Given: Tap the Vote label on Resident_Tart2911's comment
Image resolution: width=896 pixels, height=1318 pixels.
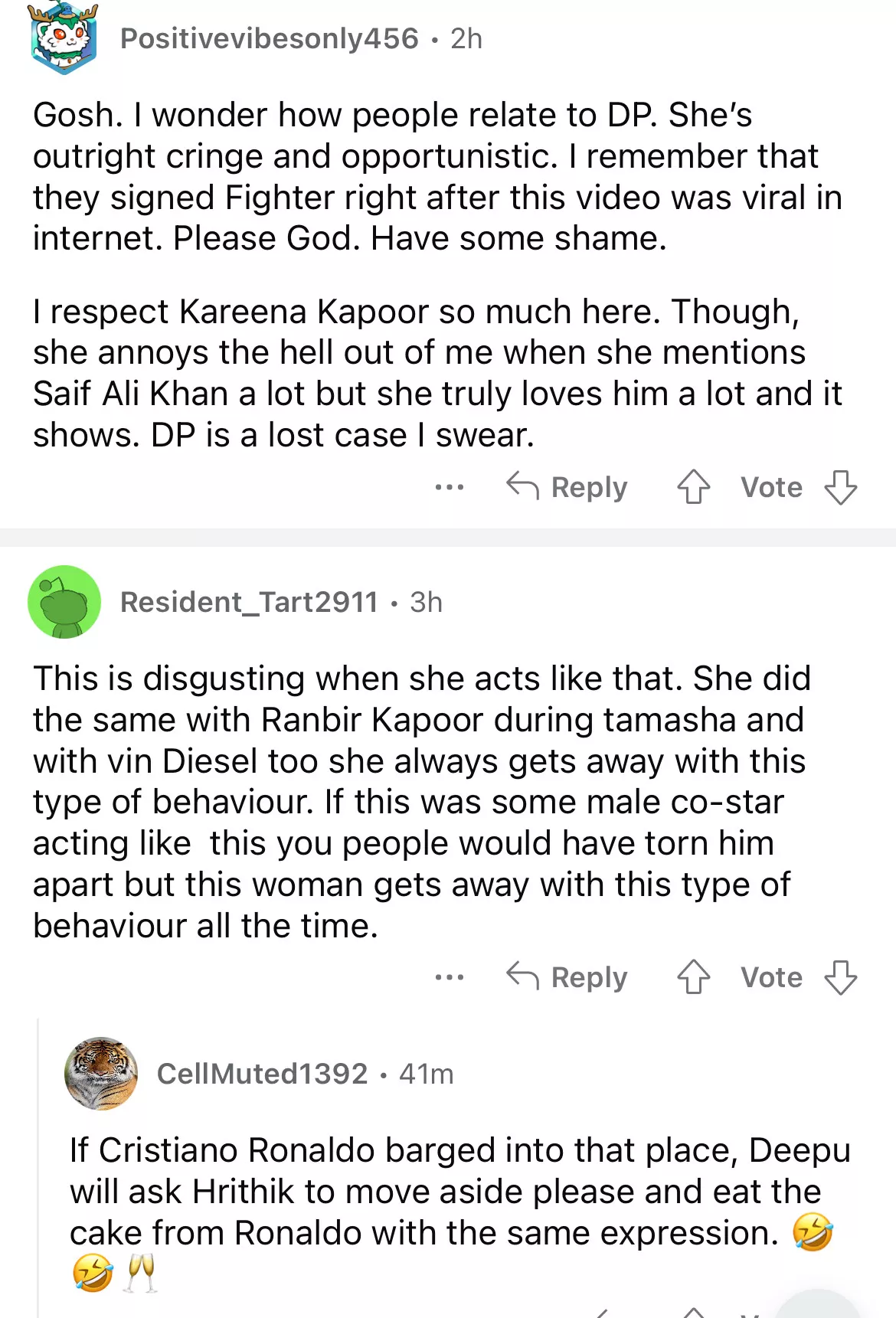Looking at the screenshot, I should pyautogui.click(x=771, y=977).
